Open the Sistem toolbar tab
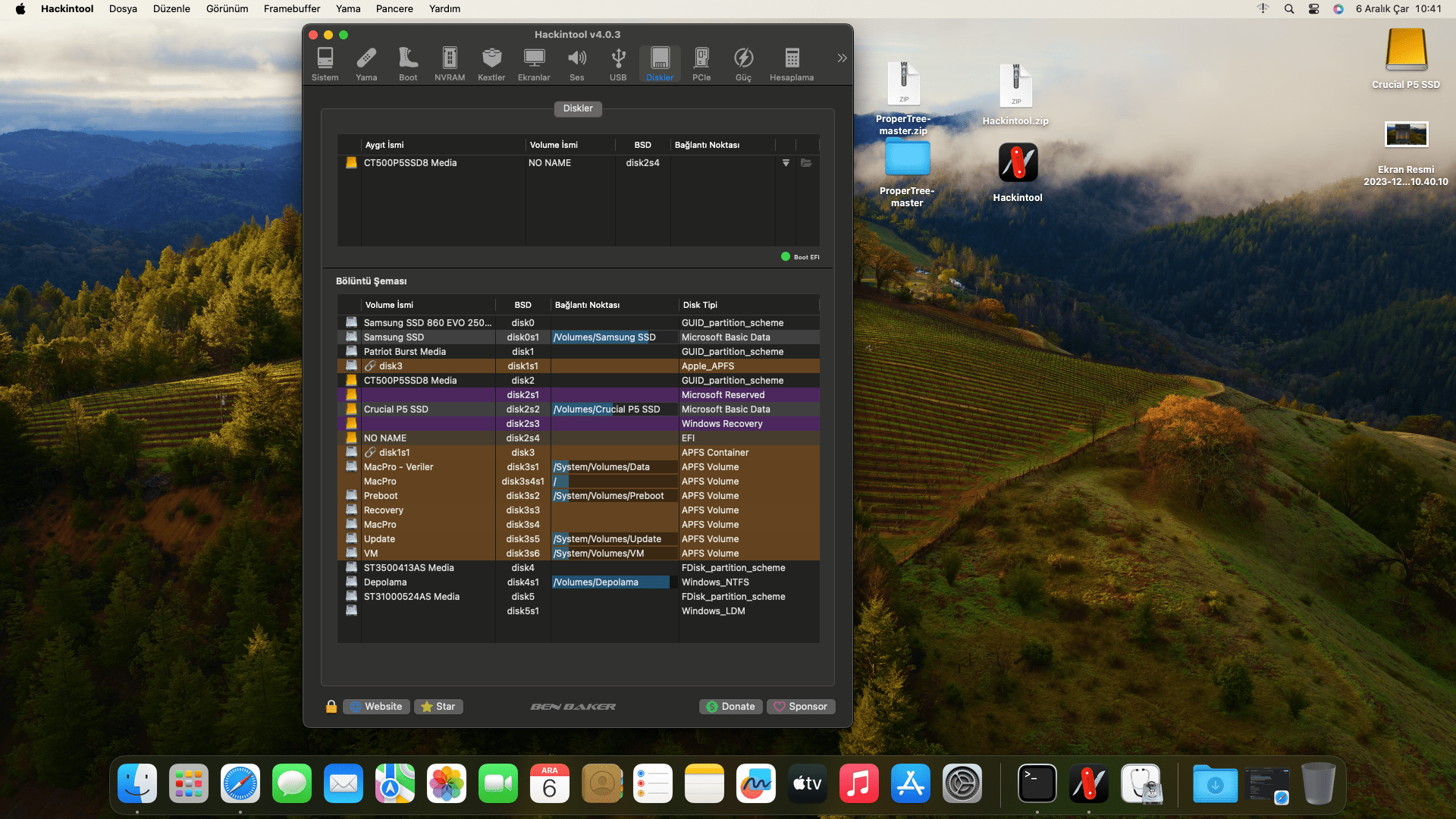 pyautogui.click(x=325, y=64)
